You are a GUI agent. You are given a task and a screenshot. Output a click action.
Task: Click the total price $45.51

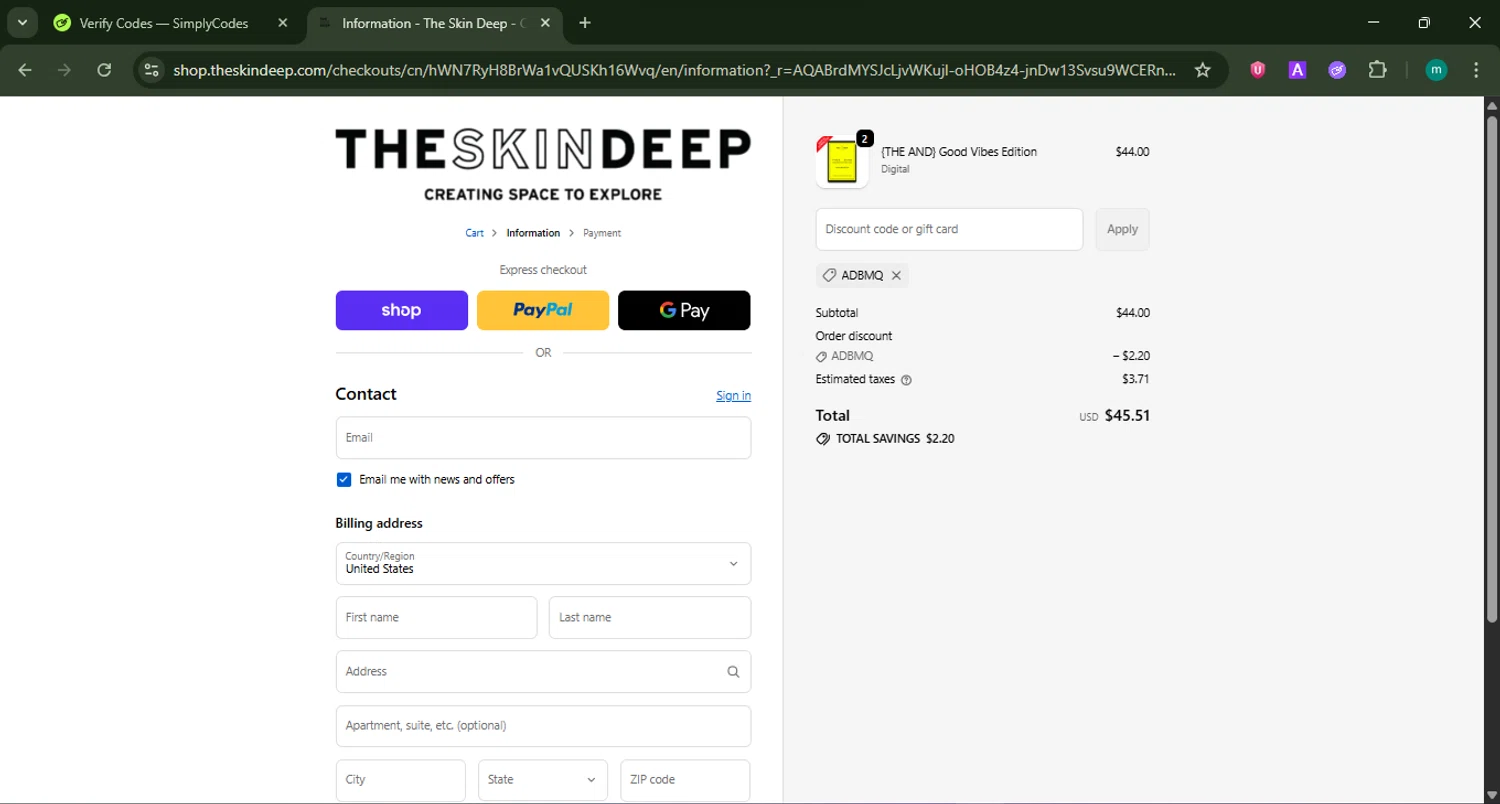click(x=1127, y=416)
